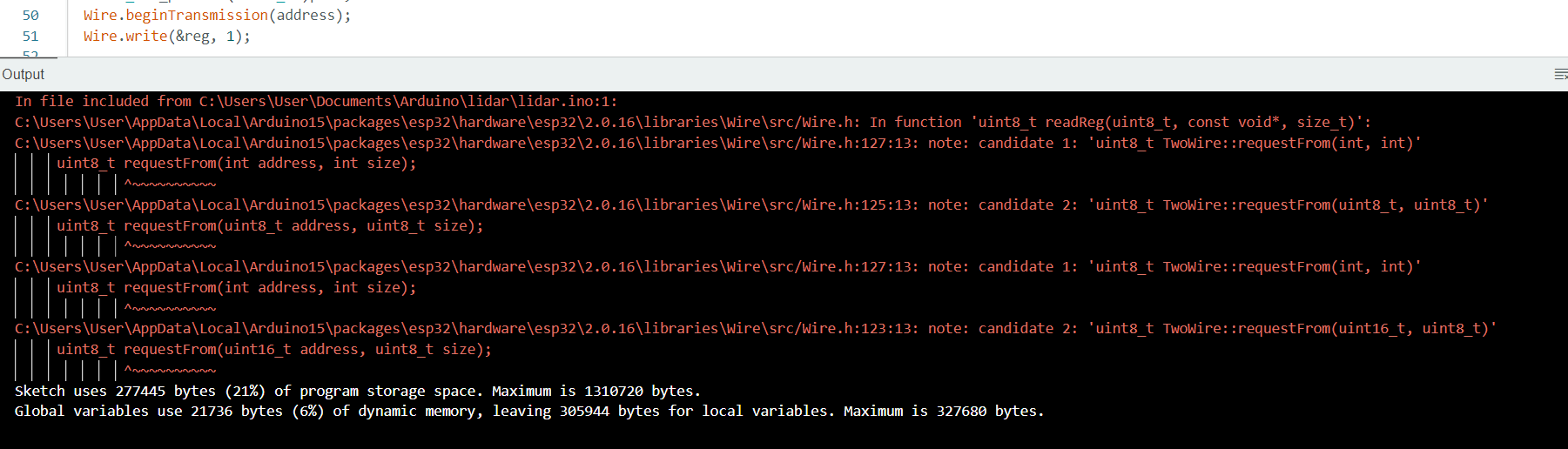Screen dimensions: 1568x449
Task: Click the requestFrom(uint16_t address, uint8_t size) declaration
Action: pyautogui.click(x=274, y=350)
